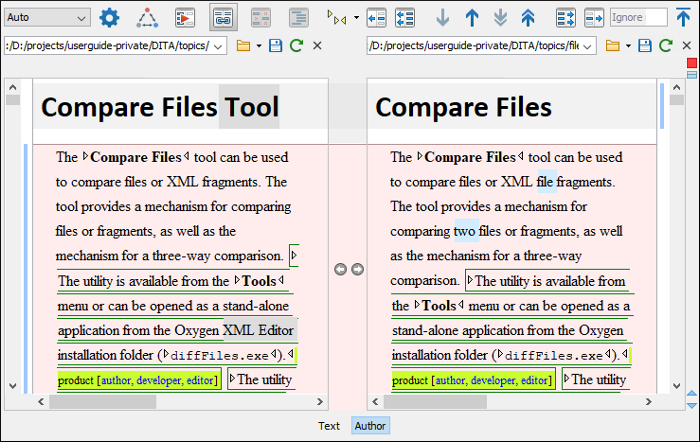Screen dimensions: 700x442
Task: Reload the right file with green arrow
Action: (662, 46)
